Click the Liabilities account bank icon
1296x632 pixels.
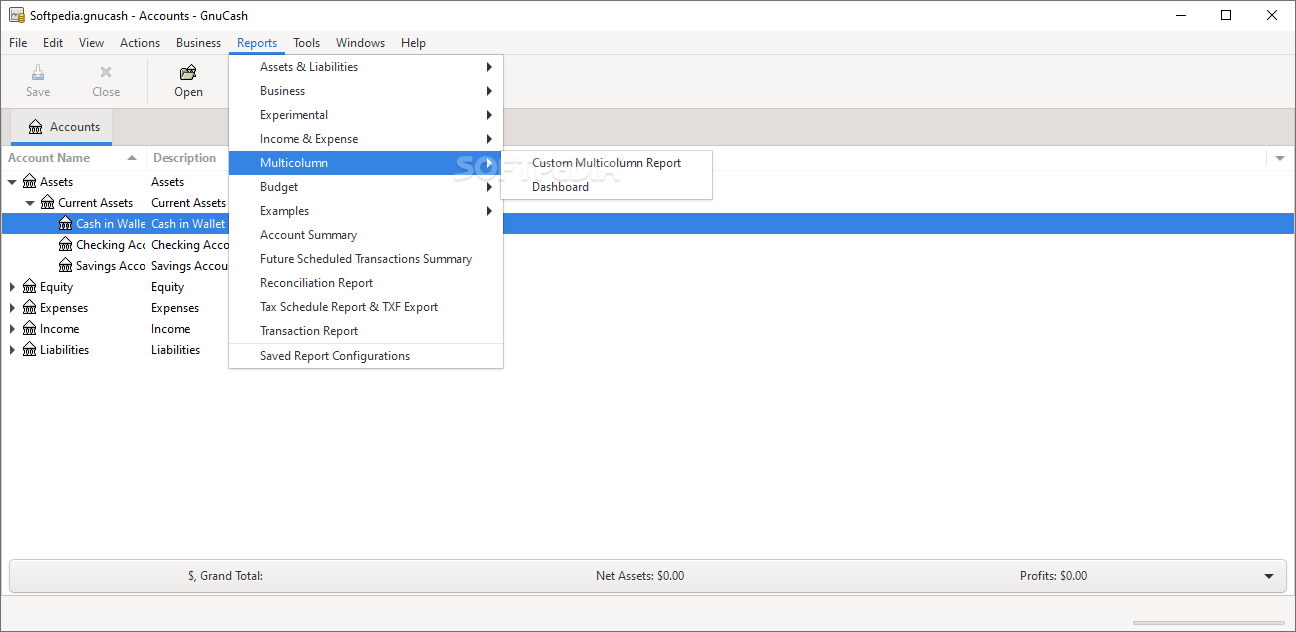30,350
